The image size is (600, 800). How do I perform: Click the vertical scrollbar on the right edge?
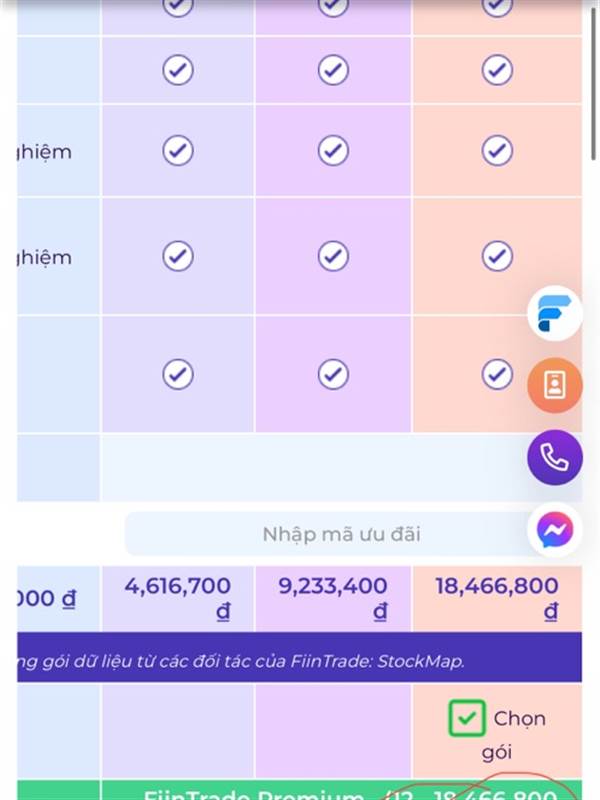click(595, 82)
